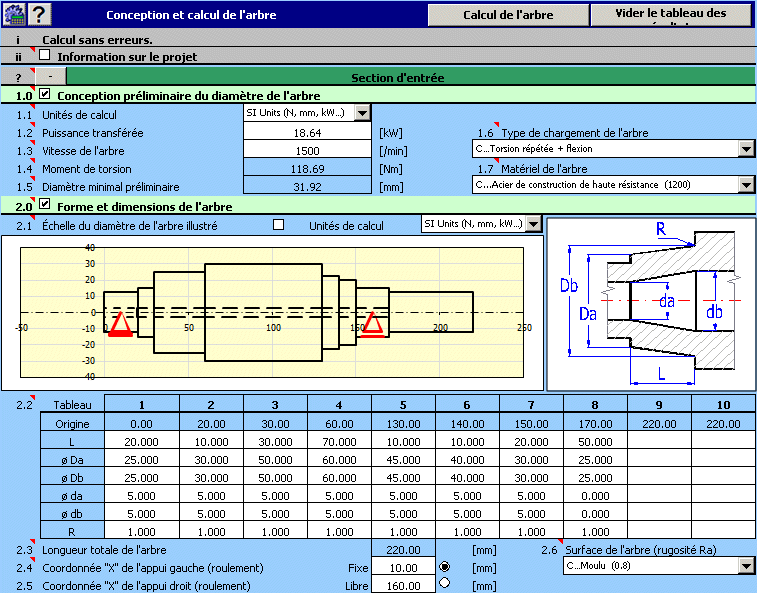Edit right support coordinate field 160.00
This screenshot has height=593, width=757.
click(403, 586)
